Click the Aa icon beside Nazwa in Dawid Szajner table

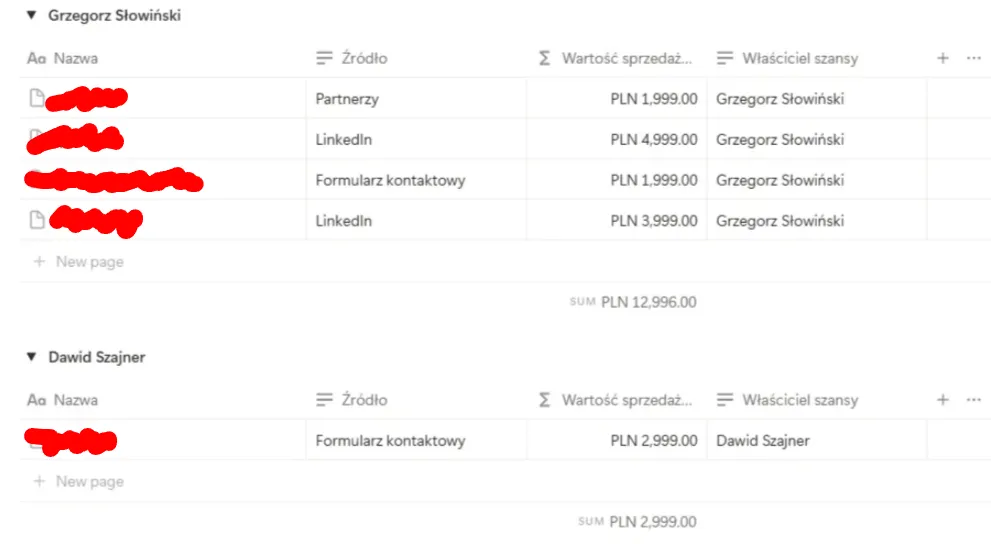(x=37, y=400)
